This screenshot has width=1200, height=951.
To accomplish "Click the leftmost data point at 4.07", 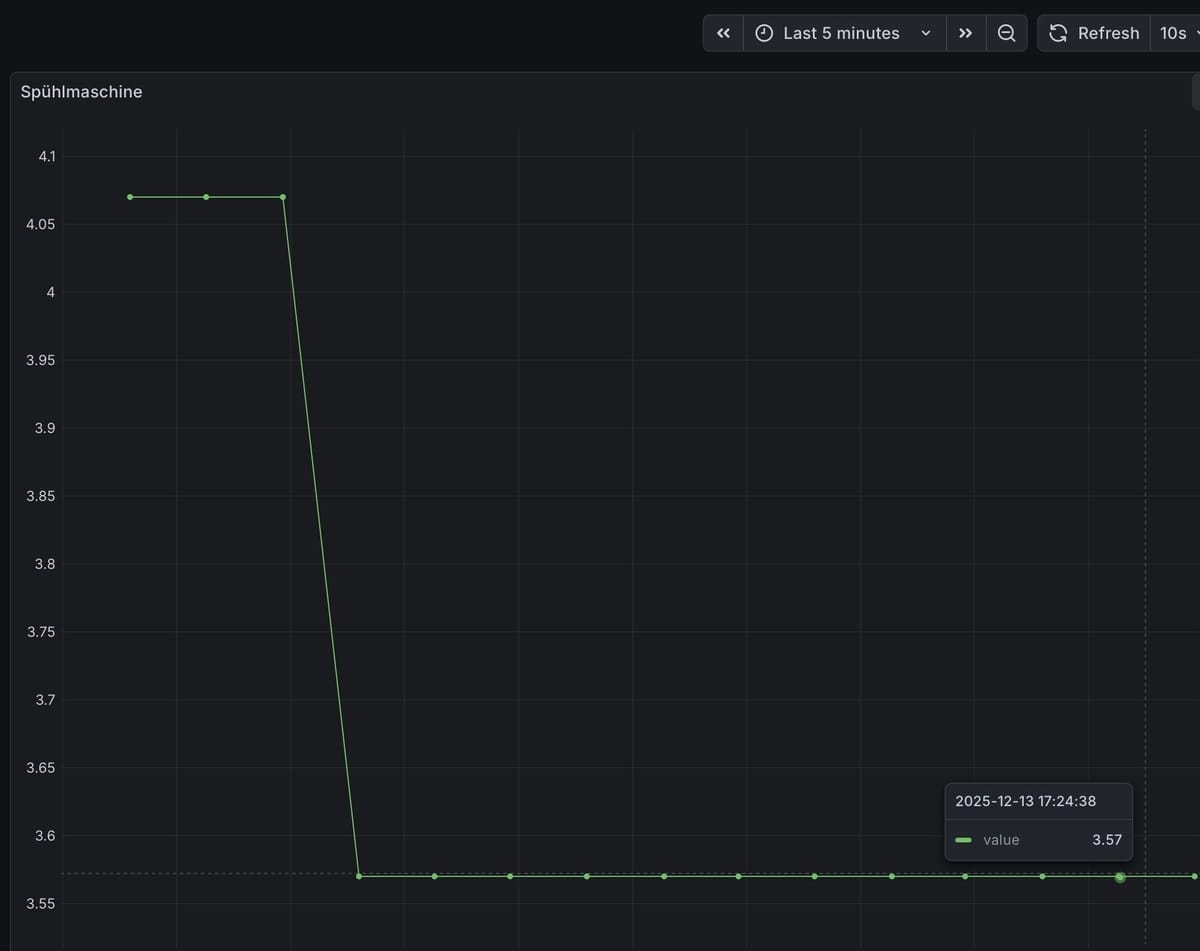I will tap(130, 197).
